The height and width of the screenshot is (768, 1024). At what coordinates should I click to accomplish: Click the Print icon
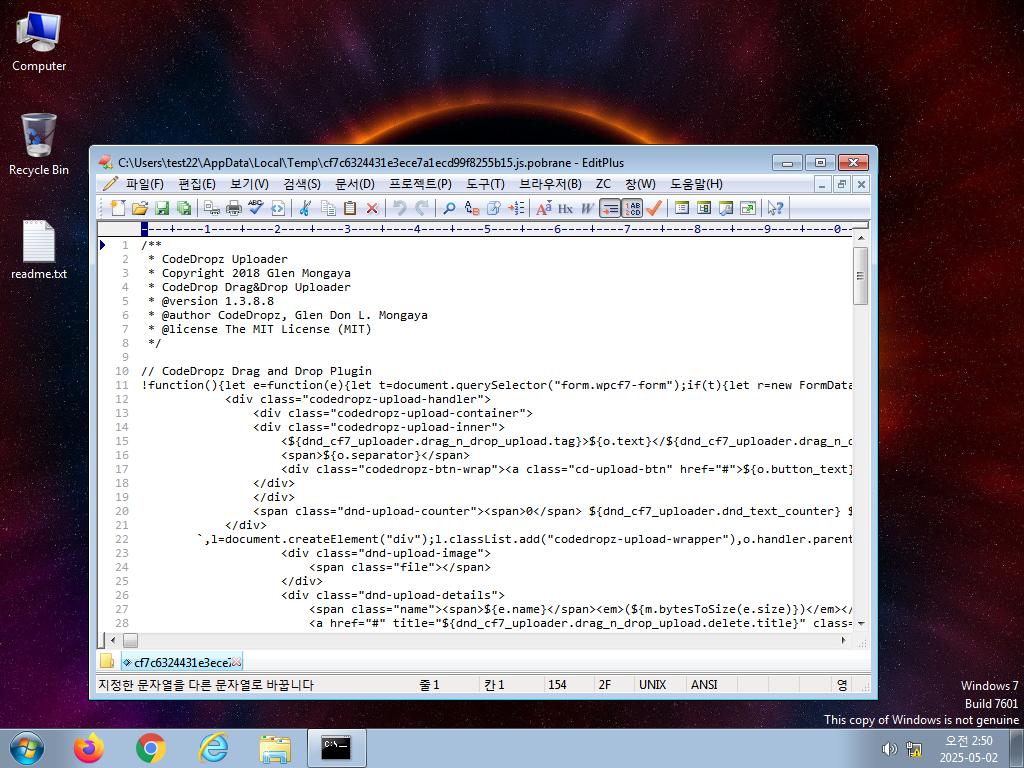[234, 208]
